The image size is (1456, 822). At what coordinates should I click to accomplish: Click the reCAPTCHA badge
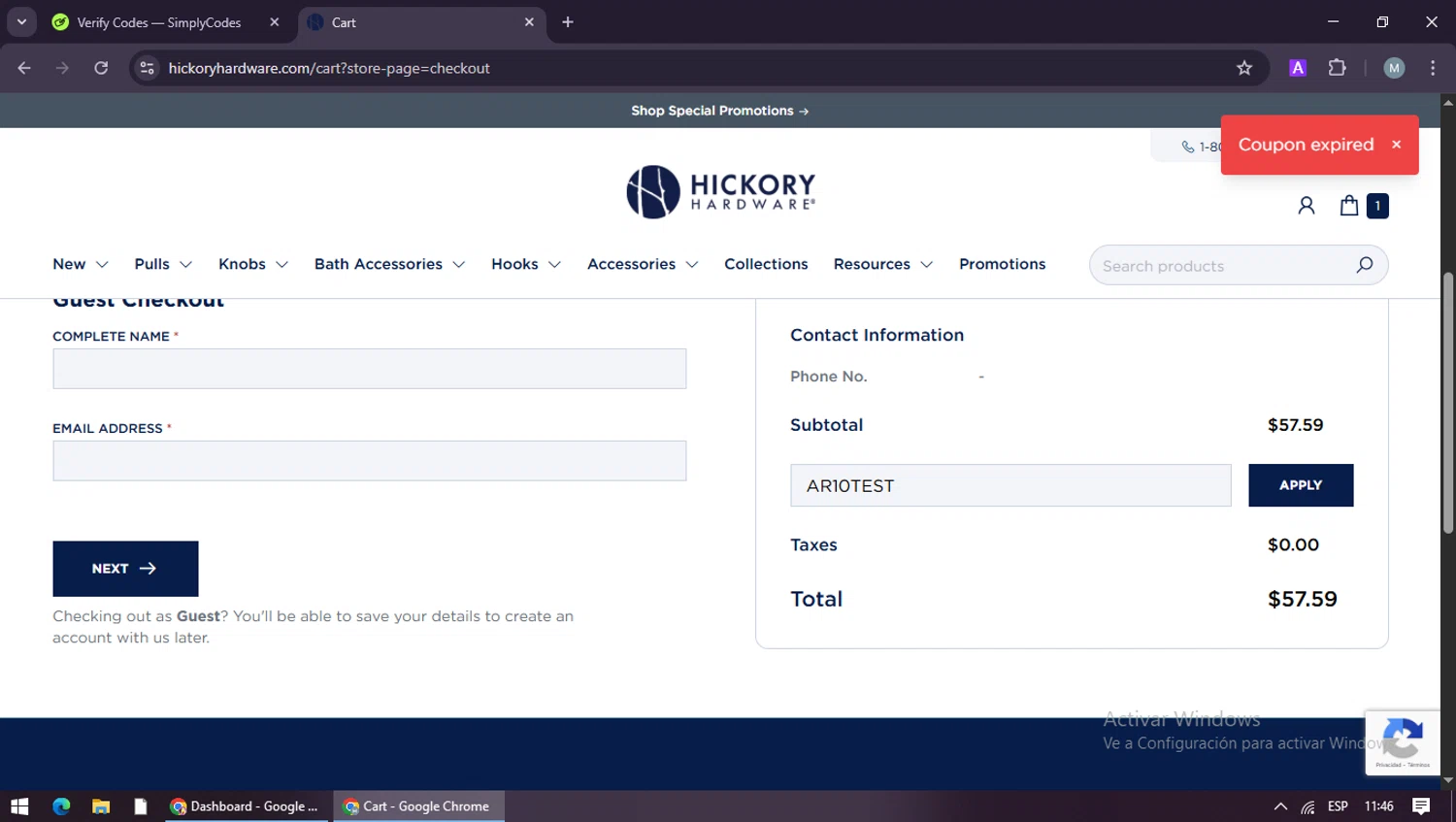pos(1403,742)
